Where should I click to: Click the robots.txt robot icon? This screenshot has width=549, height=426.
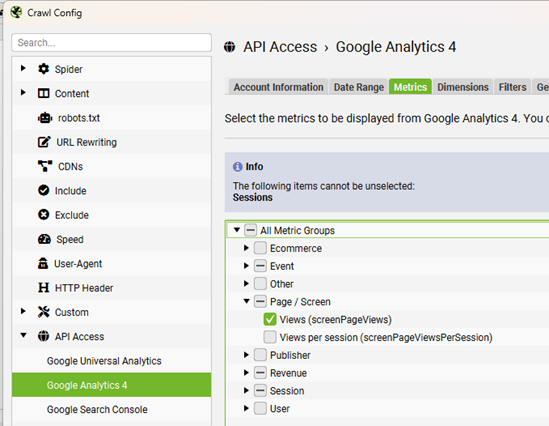click(45, 118)
